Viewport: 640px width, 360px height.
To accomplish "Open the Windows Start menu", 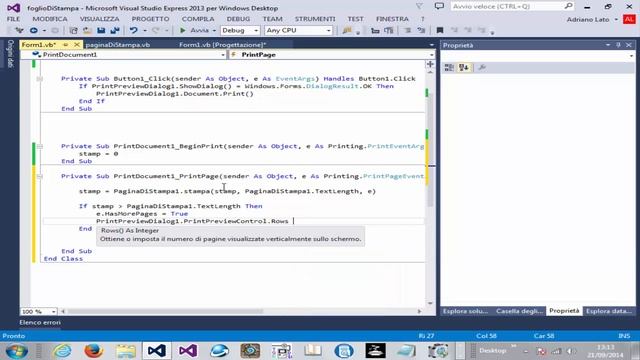I will [x=17, y=351].
